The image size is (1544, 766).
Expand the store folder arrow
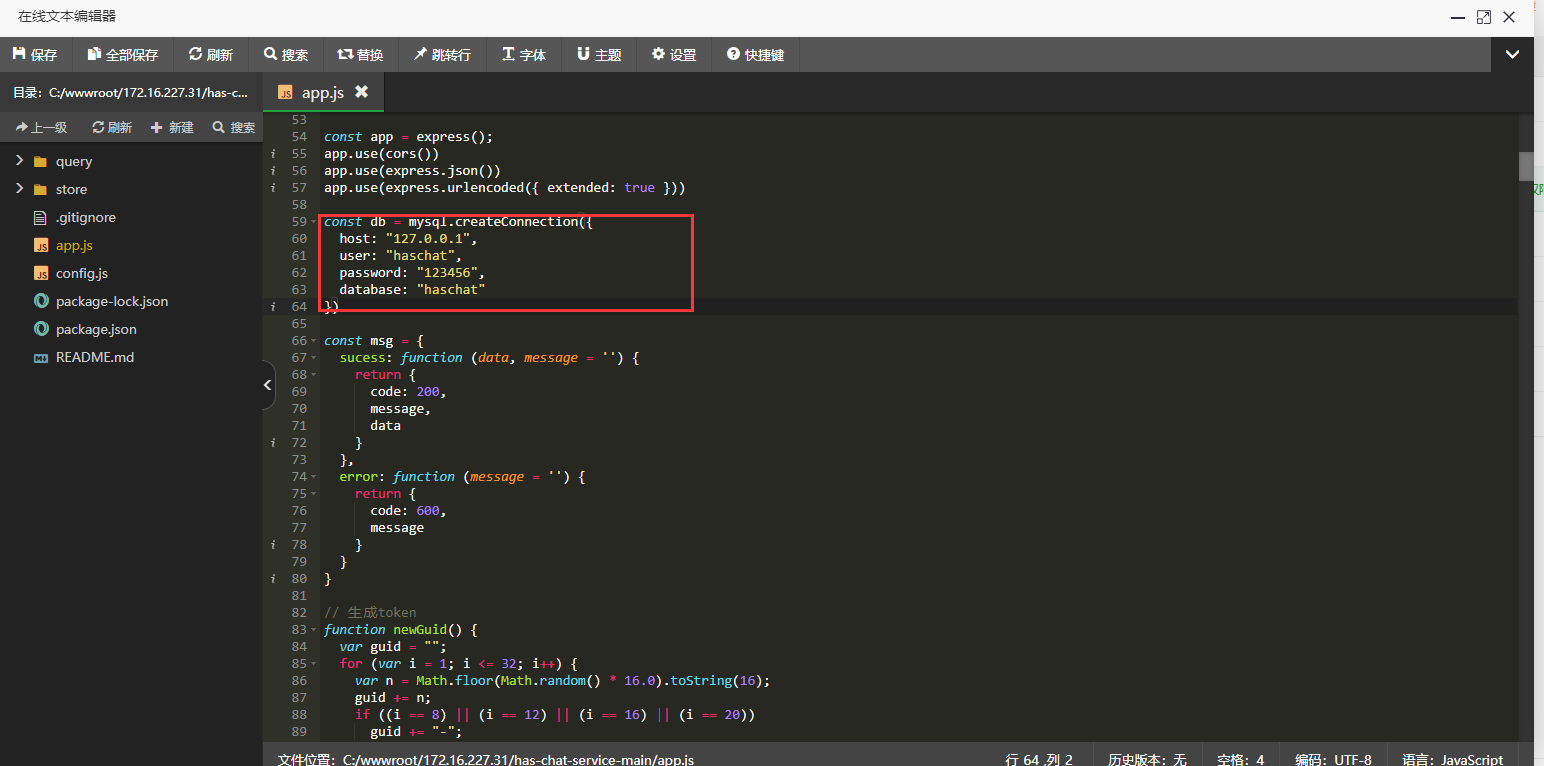[x=19, y=189]
